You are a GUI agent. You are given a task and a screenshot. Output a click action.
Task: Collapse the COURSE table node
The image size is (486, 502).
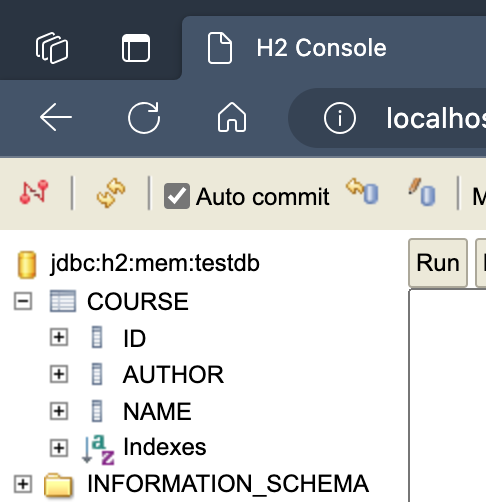click(23, 301)
